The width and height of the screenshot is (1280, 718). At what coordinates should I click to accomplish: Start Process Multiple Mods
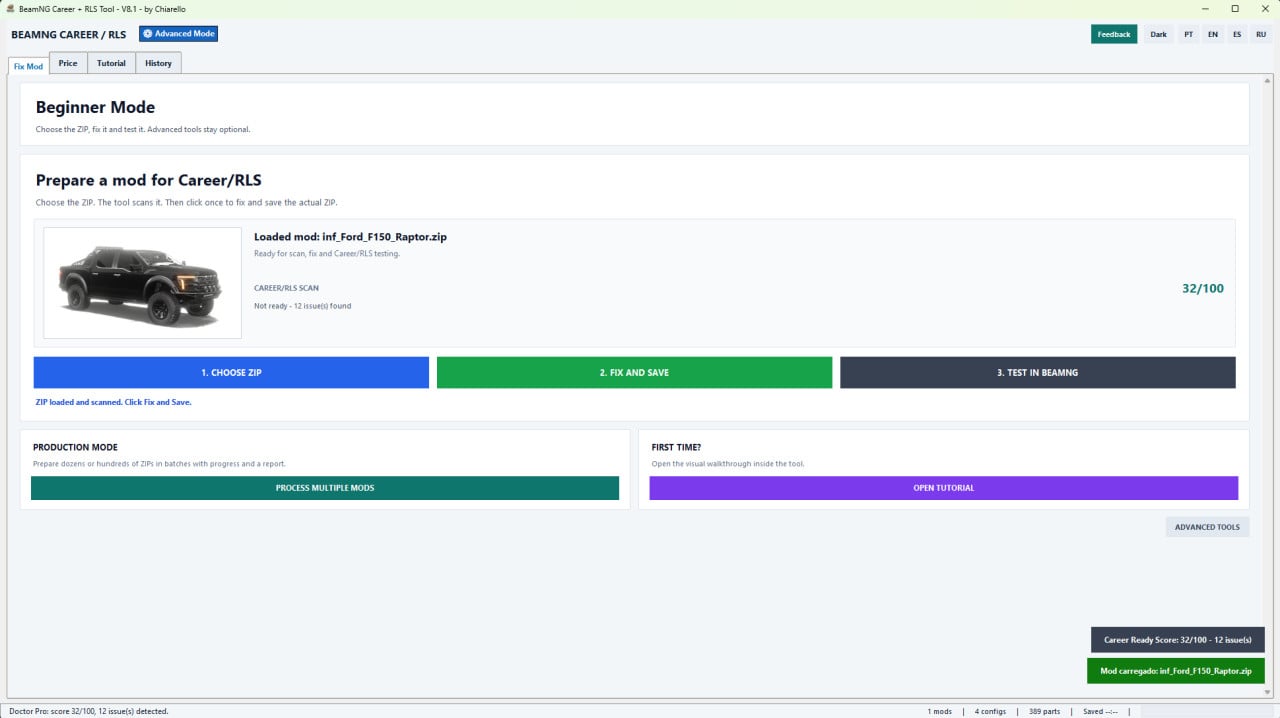click(325, 488)
